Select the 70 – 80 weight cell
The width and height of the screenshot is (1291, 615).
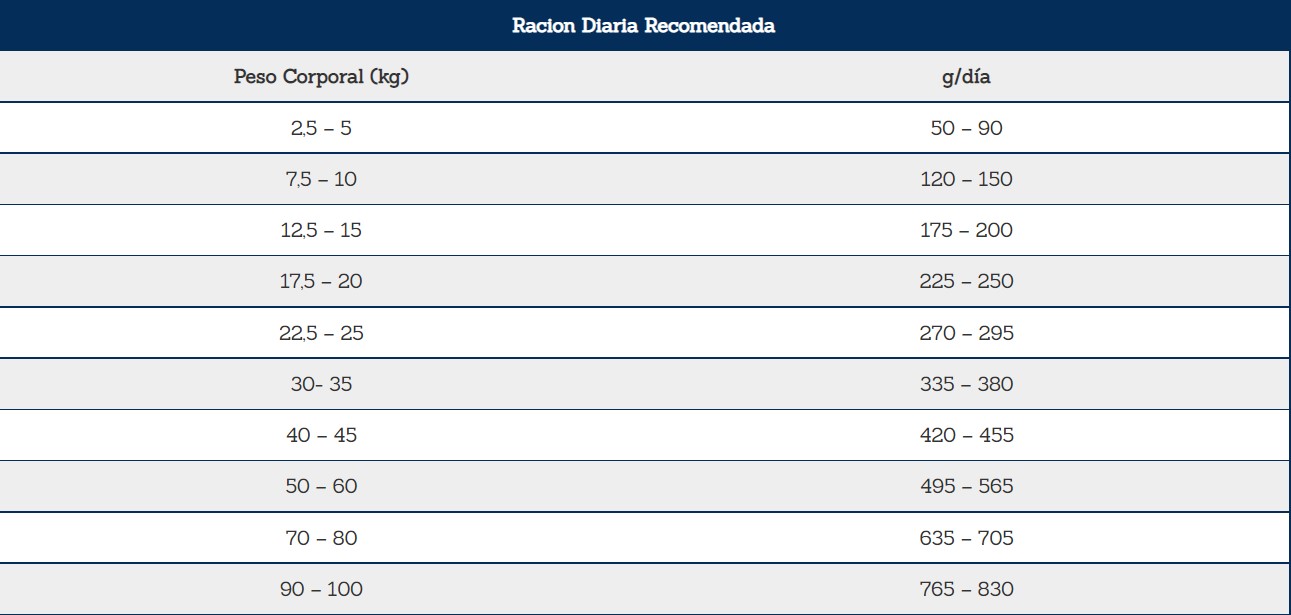click(x=321, y=538)
